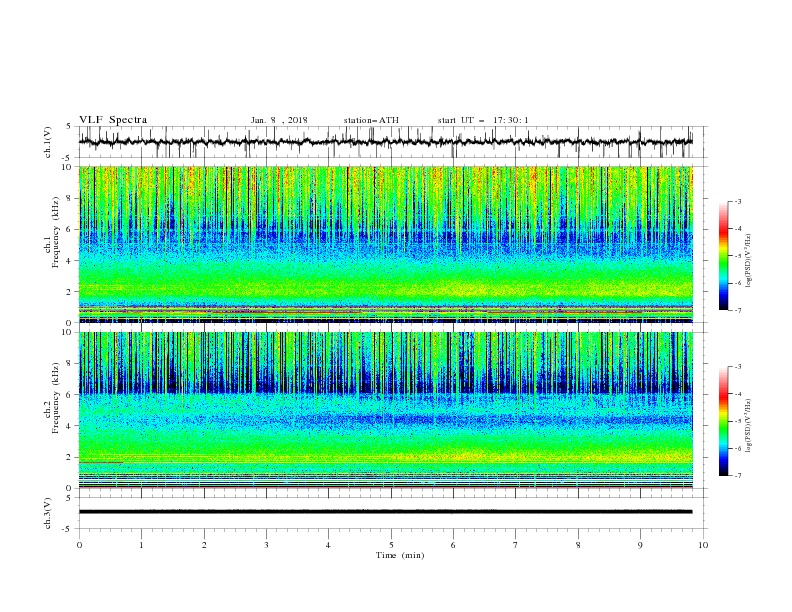Click inside the ch.2 spectrogram panel
Viewport: 792px width, 612px height.
point(385,410)
